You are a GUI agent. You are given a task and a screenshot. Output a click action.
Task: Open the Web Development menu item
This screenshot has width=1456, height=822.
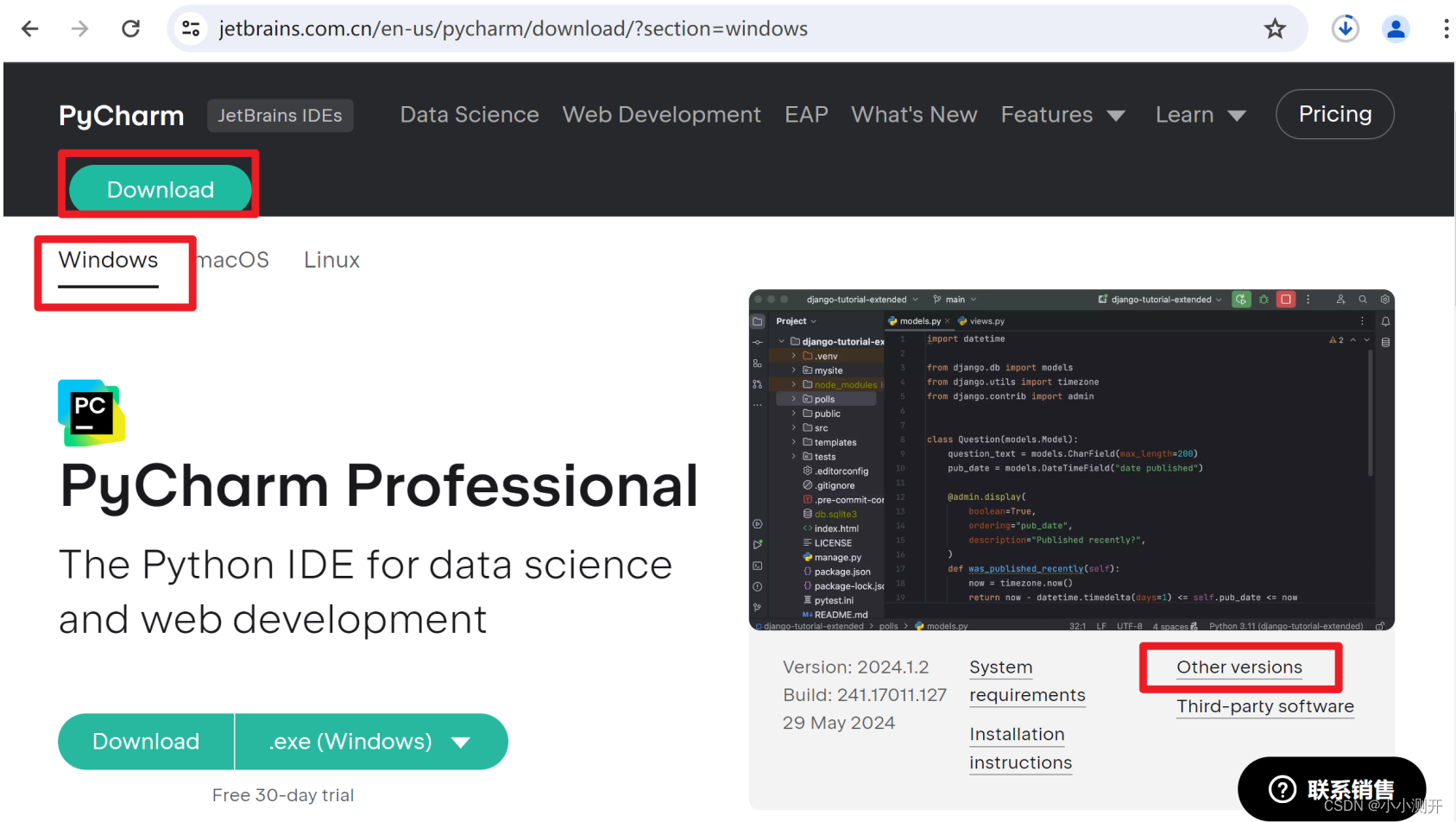point(662,115)
